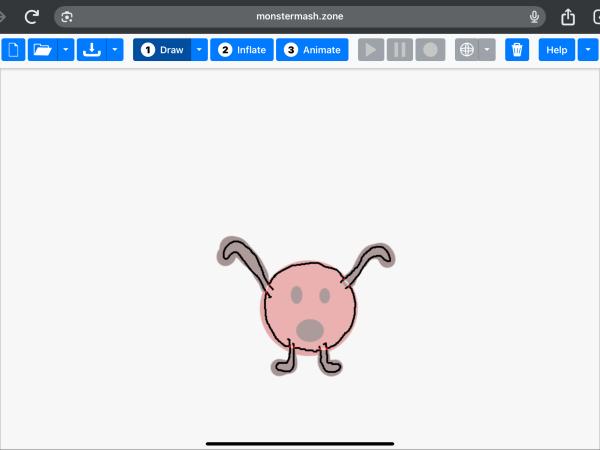Reload the page in browser
The width and height of the screenshot is (600, 450).
coord(32,16)
